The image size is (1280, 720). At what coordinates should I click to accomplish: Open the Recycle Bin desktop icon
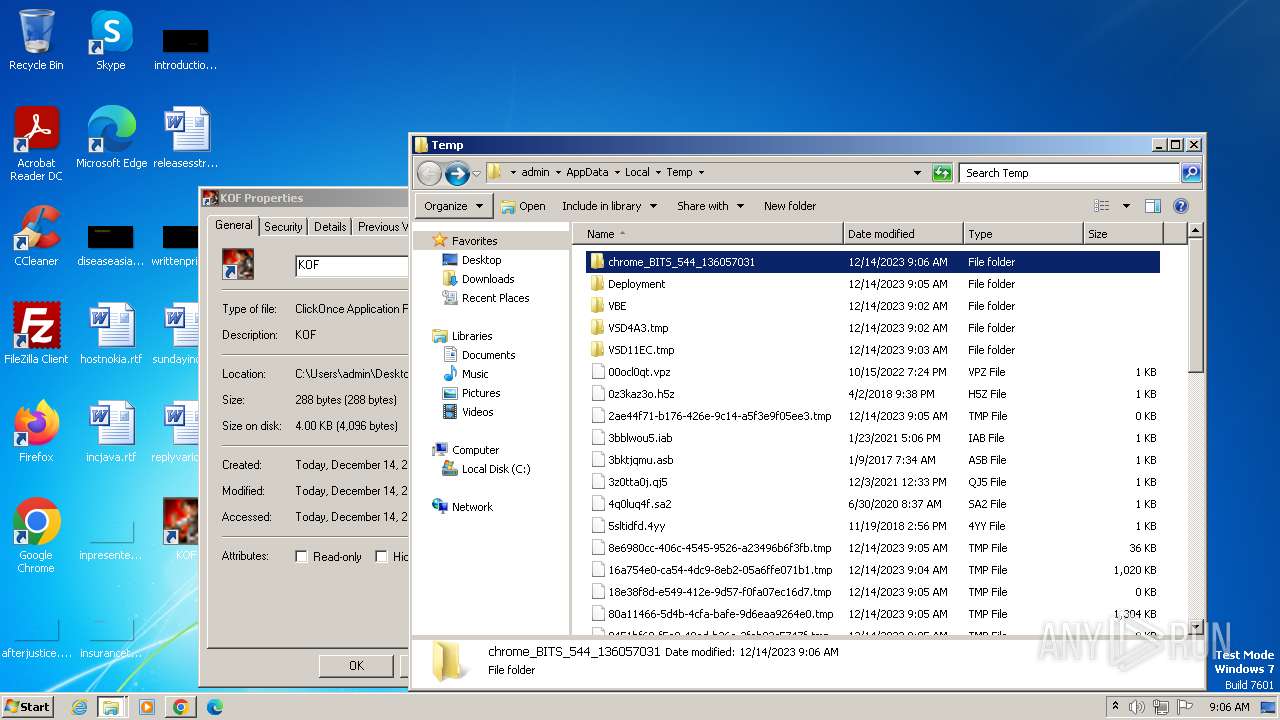[x=36, y=41]
